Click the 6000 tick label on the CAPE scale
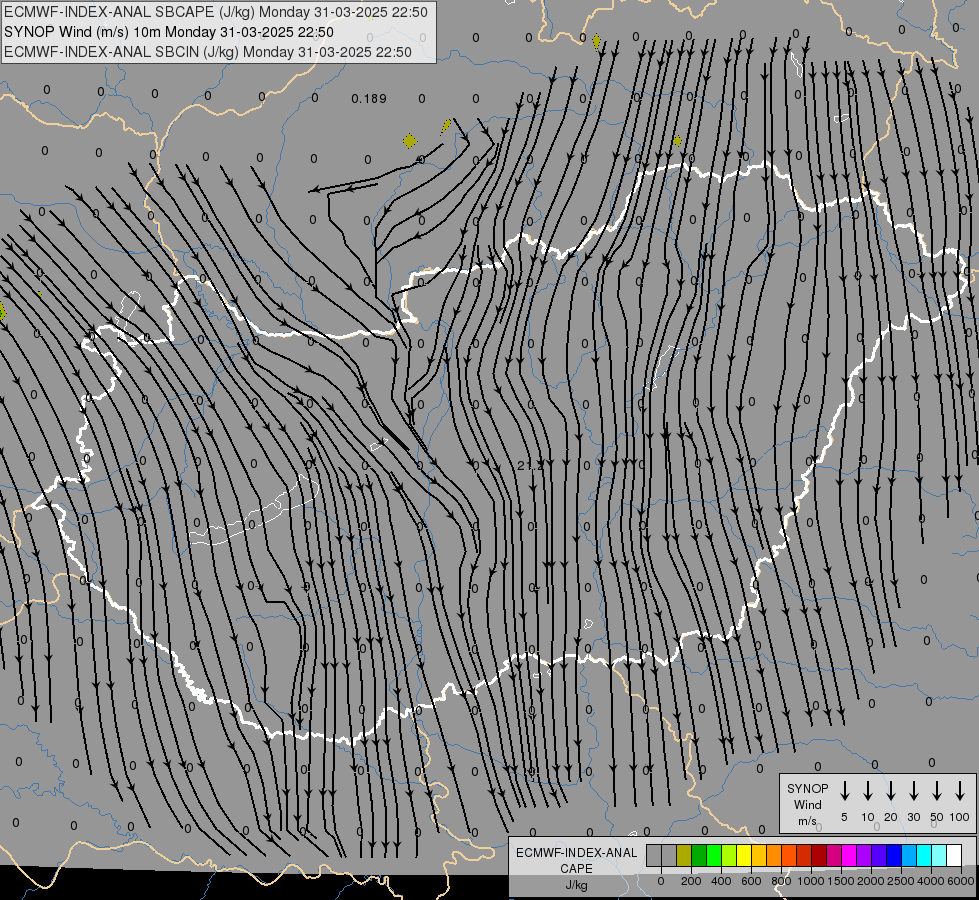The width and height of the screenshot is (979, 900). (961, 881)
